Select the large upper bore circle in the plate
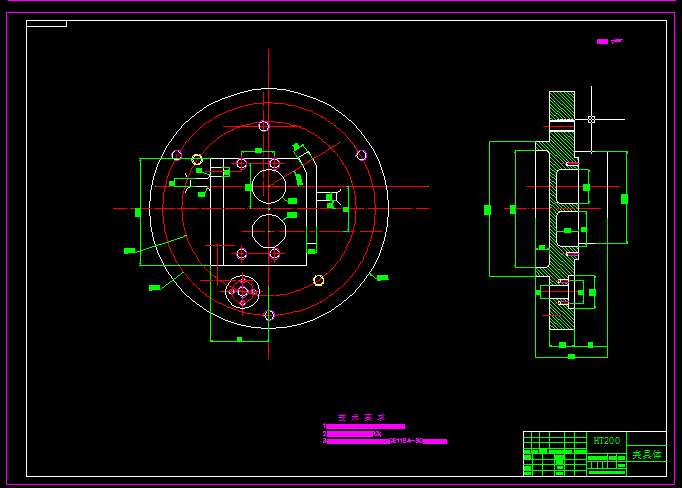 point(269,187)
